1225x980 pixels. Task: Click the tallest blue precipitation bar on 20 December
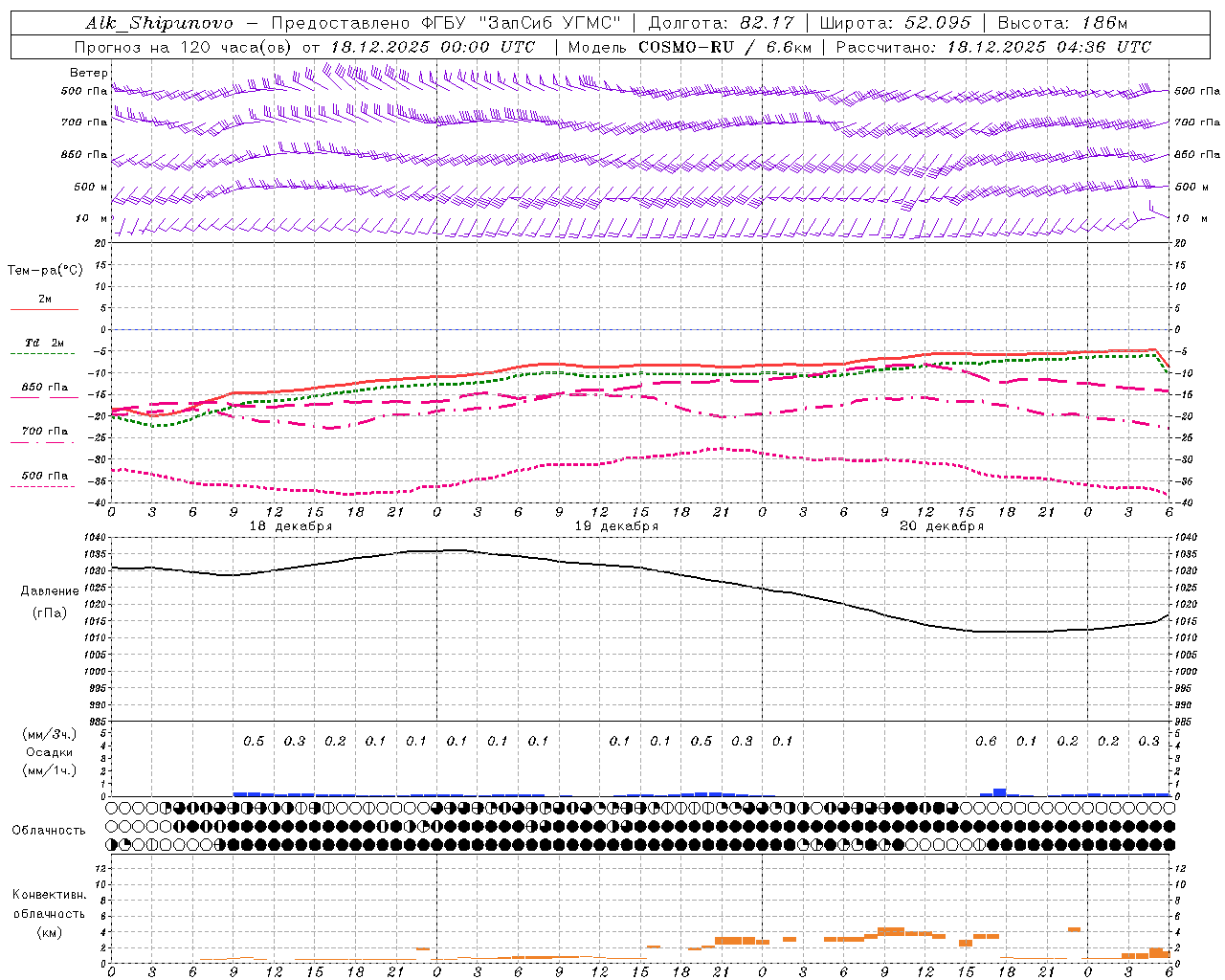click(x=999, y=791)
